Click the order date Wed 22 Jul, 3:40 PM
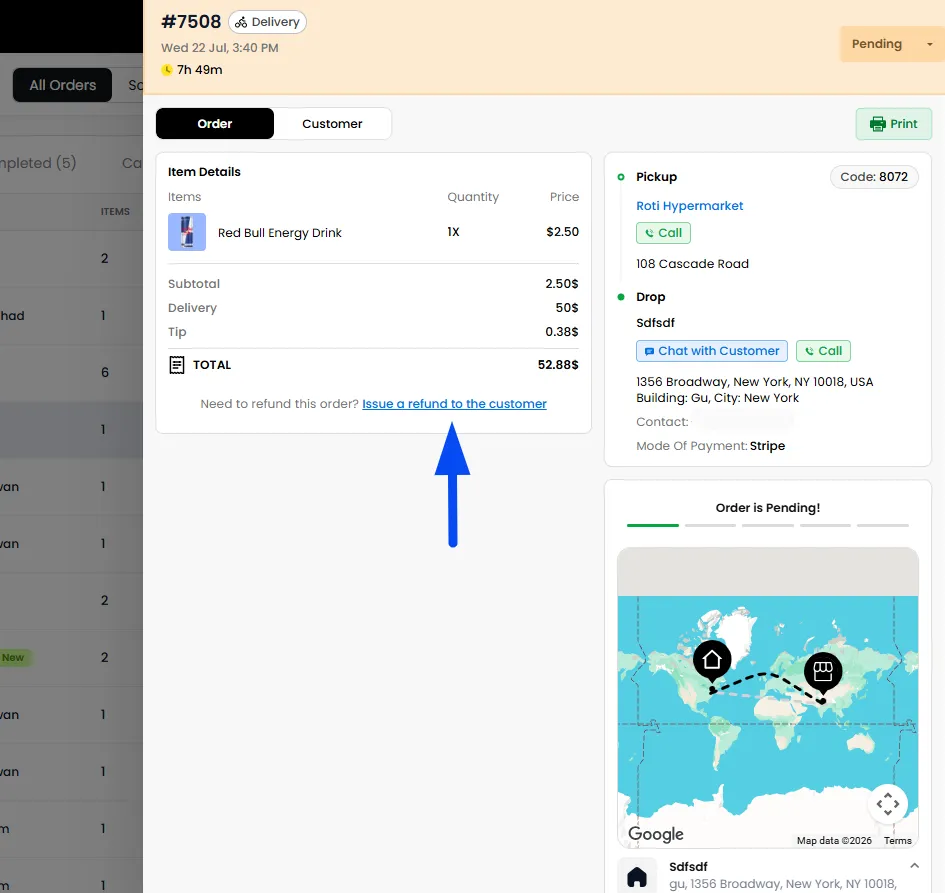 220,48
